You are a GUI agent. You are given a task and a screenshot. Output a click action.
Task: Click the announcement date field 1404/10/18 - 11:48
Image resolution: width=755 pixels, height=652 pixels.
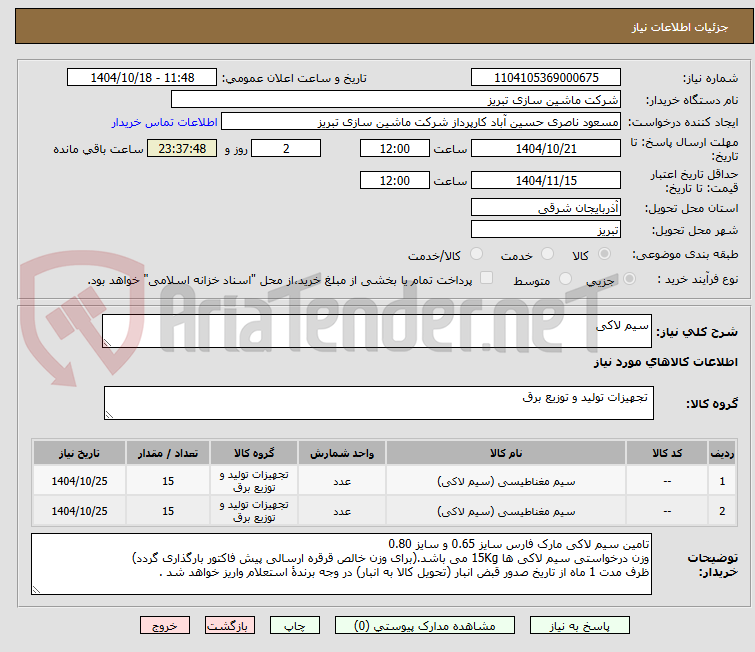[x=142, y=78]
